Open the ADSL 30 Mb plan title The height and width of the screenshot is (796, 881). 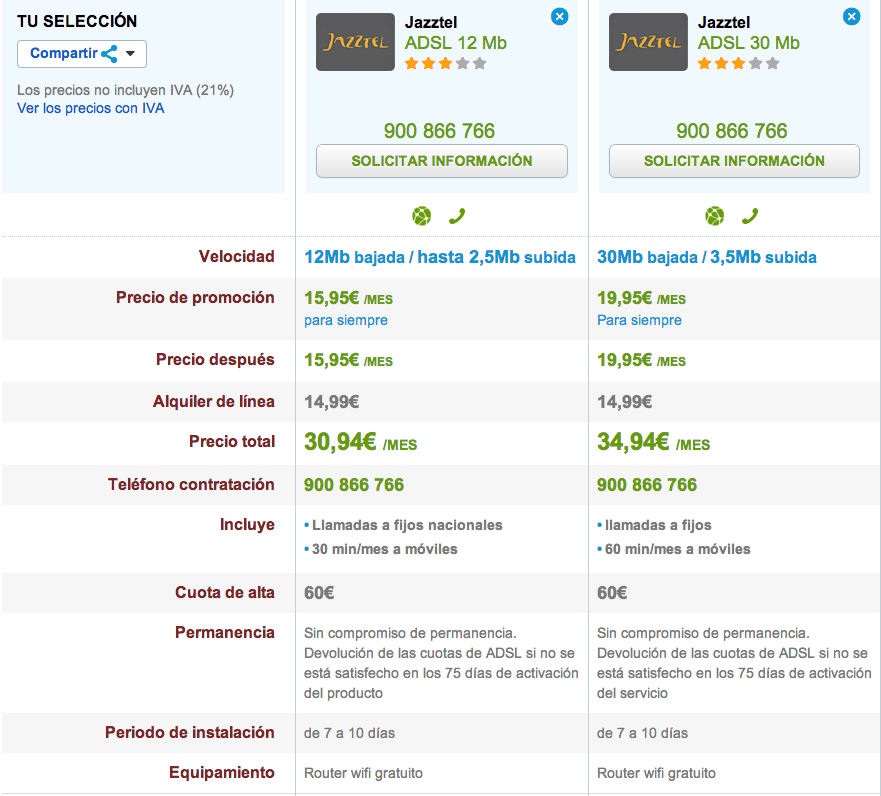tap(748, 43)
